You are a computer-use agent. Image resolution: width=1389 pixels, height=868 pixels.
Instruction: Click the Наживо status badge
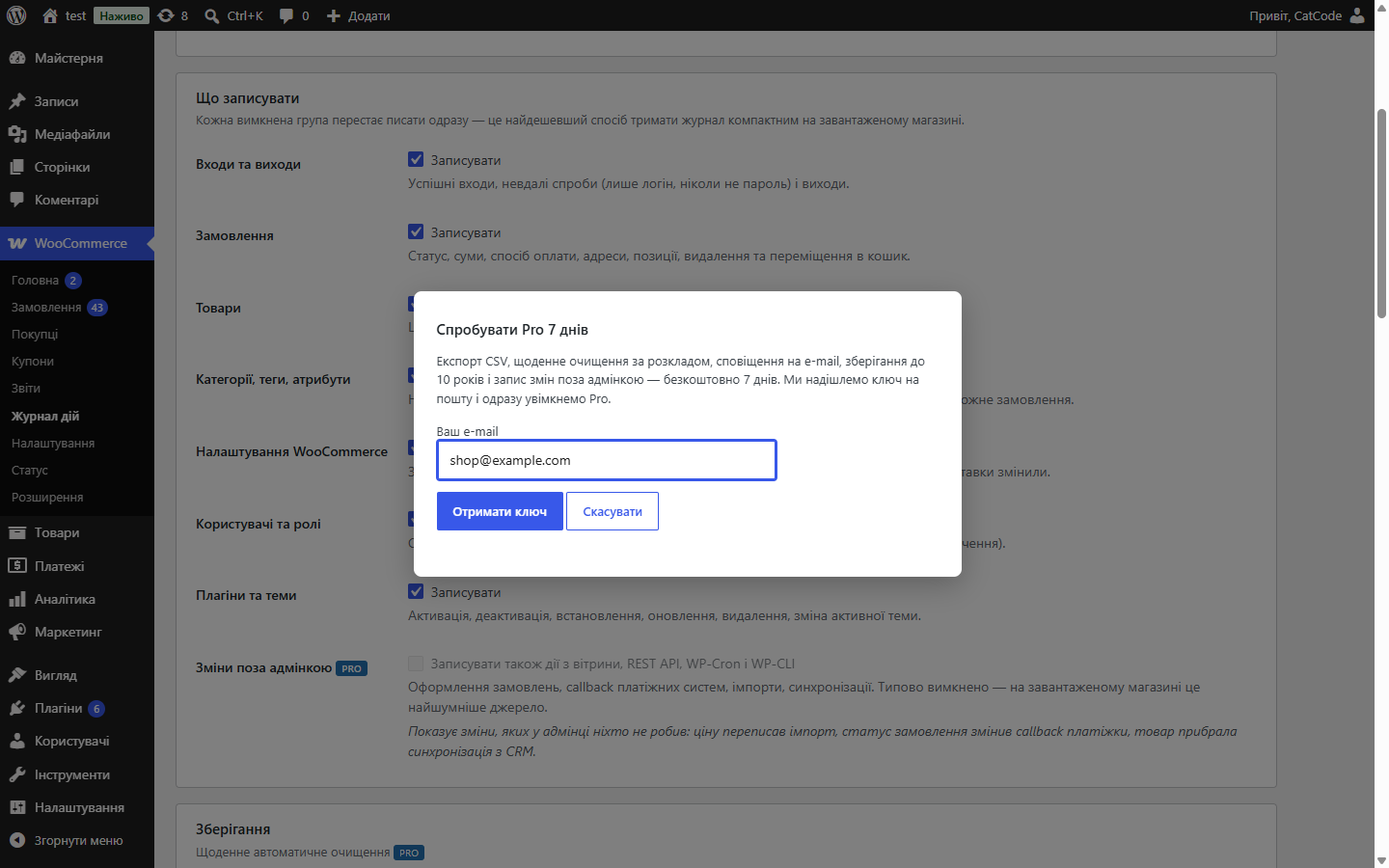pos(122,15)
